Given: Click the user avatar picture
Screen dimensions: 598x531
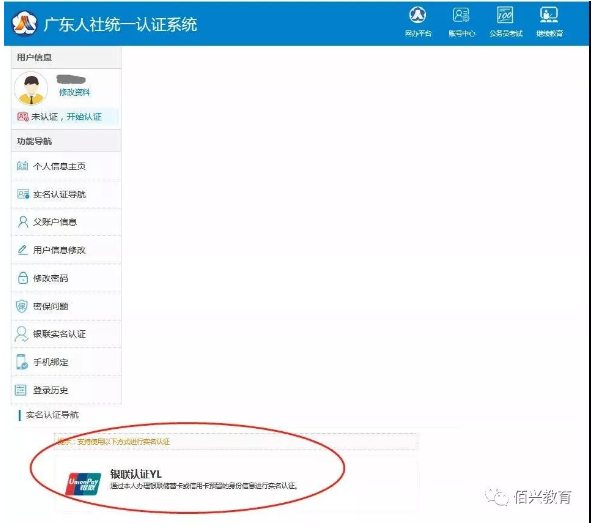Looking at the screenshot, I should pos(31,88).
